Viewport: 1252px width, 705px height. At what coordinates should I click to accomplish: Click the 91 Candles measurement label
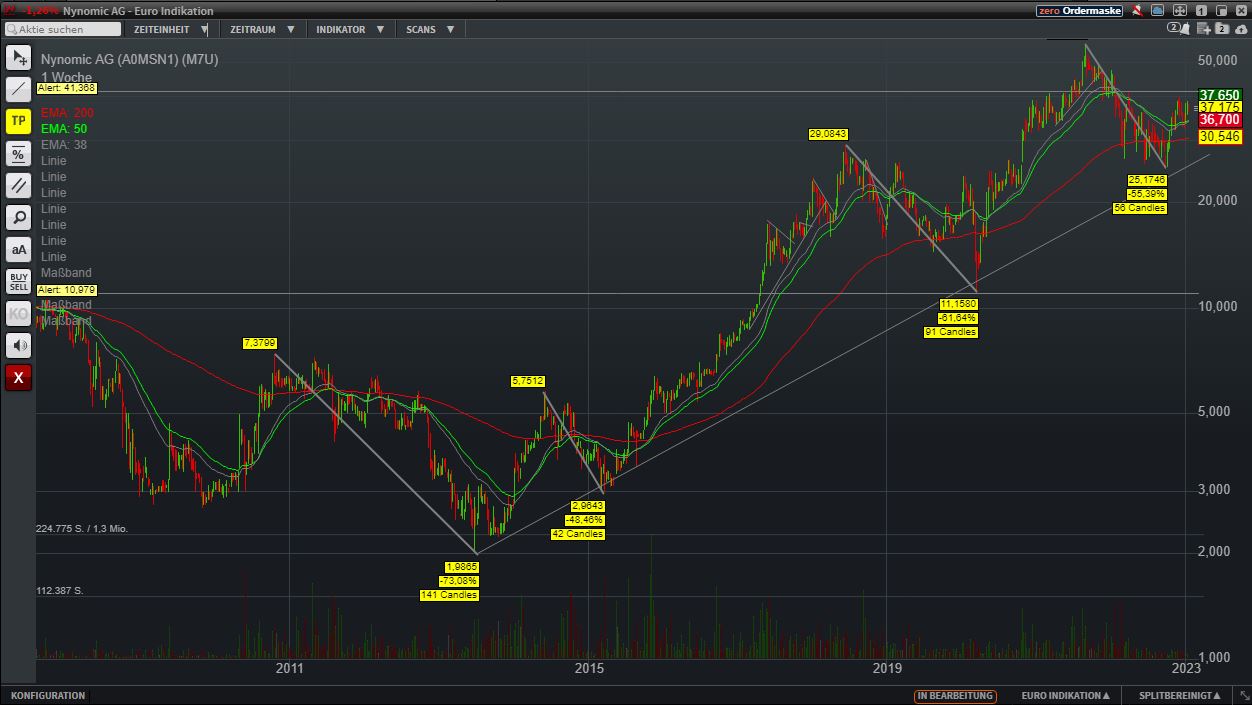coord(950,332)
